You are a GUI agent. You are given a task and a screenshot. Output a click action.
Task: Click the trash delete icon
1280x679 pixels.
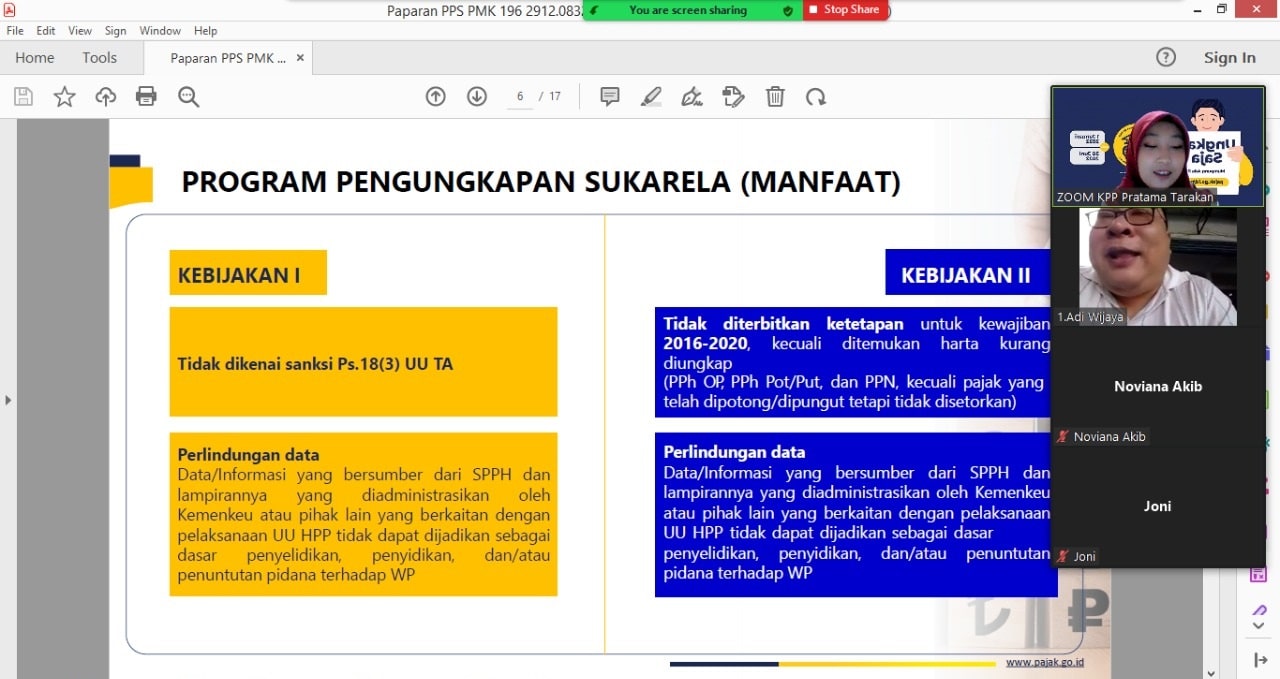point(775,97)
